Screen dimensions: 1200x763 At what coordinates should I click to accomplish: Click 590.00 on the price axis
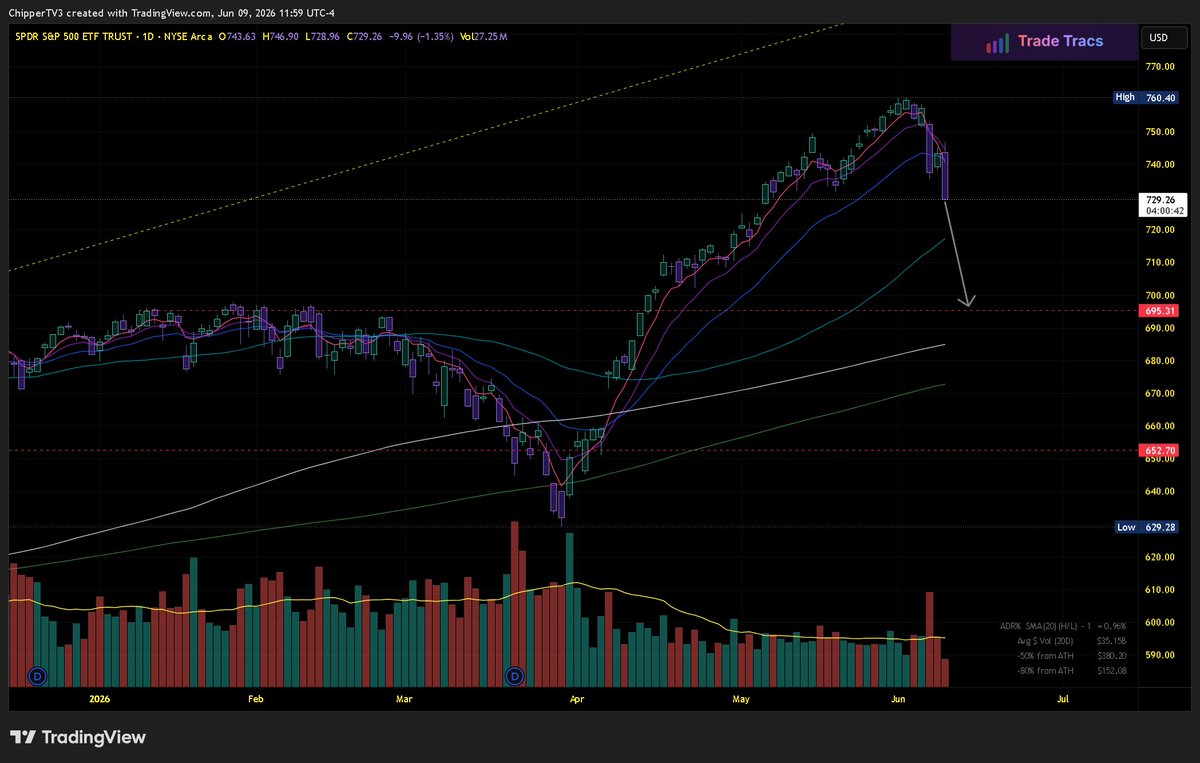pyautogui.click(x=1159, y=656)
